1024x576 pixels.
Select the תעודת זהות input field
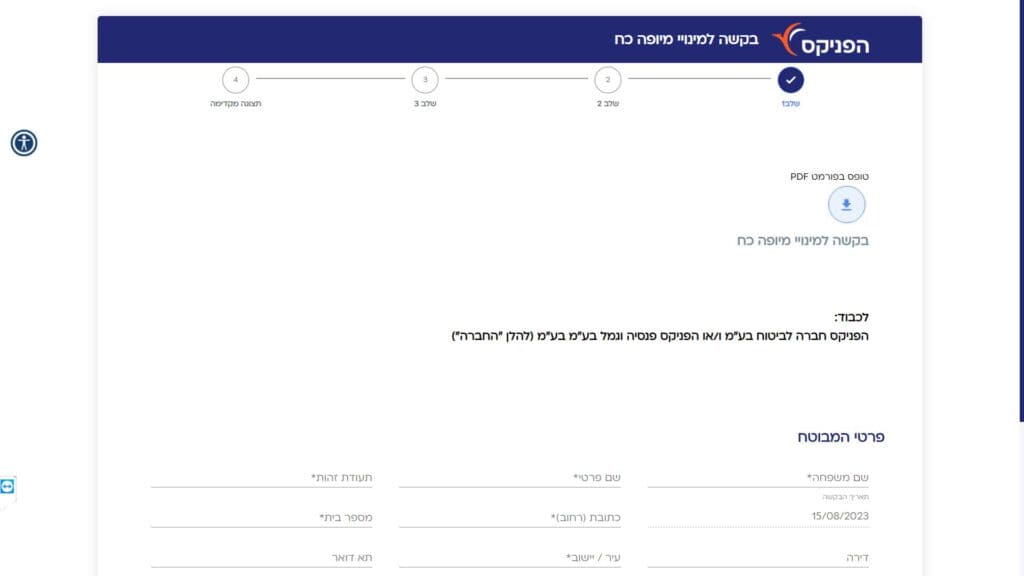point(261,478)
